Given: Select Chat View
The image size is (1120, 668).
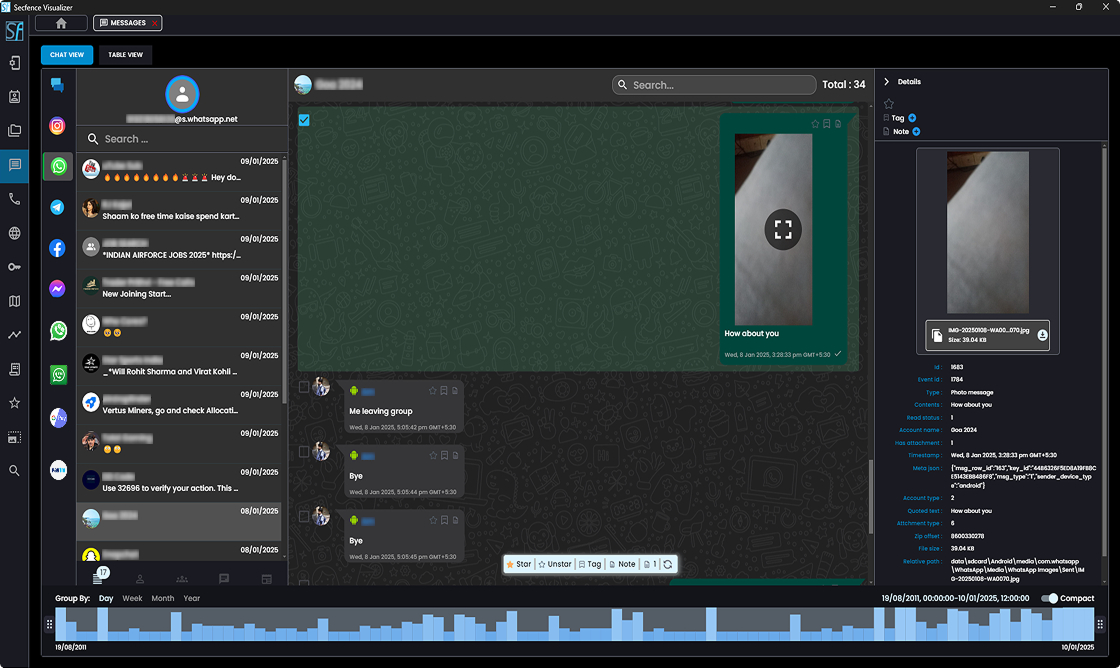Looking at the screenshot, I should click(66, 55).
